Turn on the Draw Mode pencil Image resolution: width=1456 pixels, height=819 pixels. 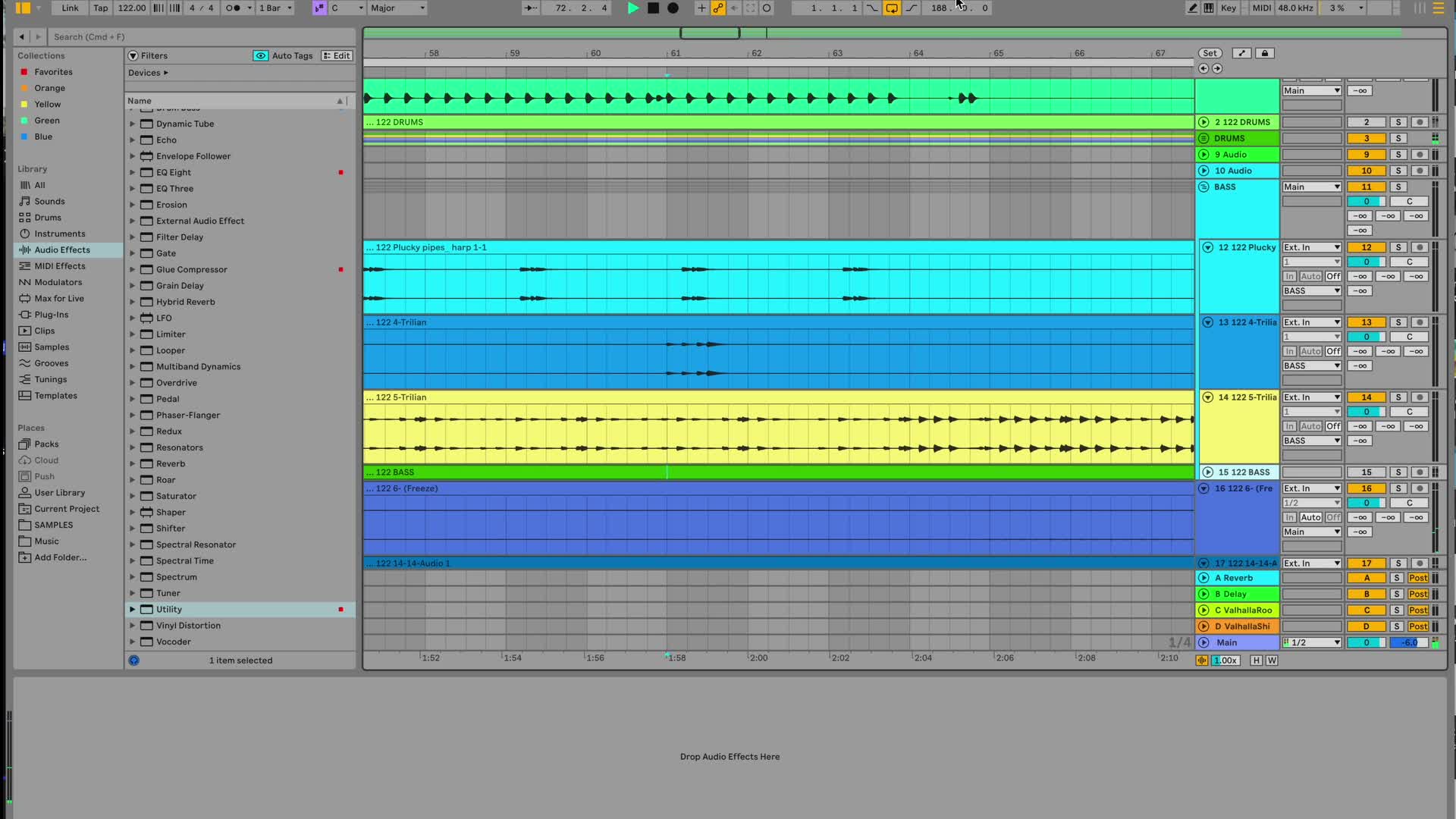tap(1192, 8)
